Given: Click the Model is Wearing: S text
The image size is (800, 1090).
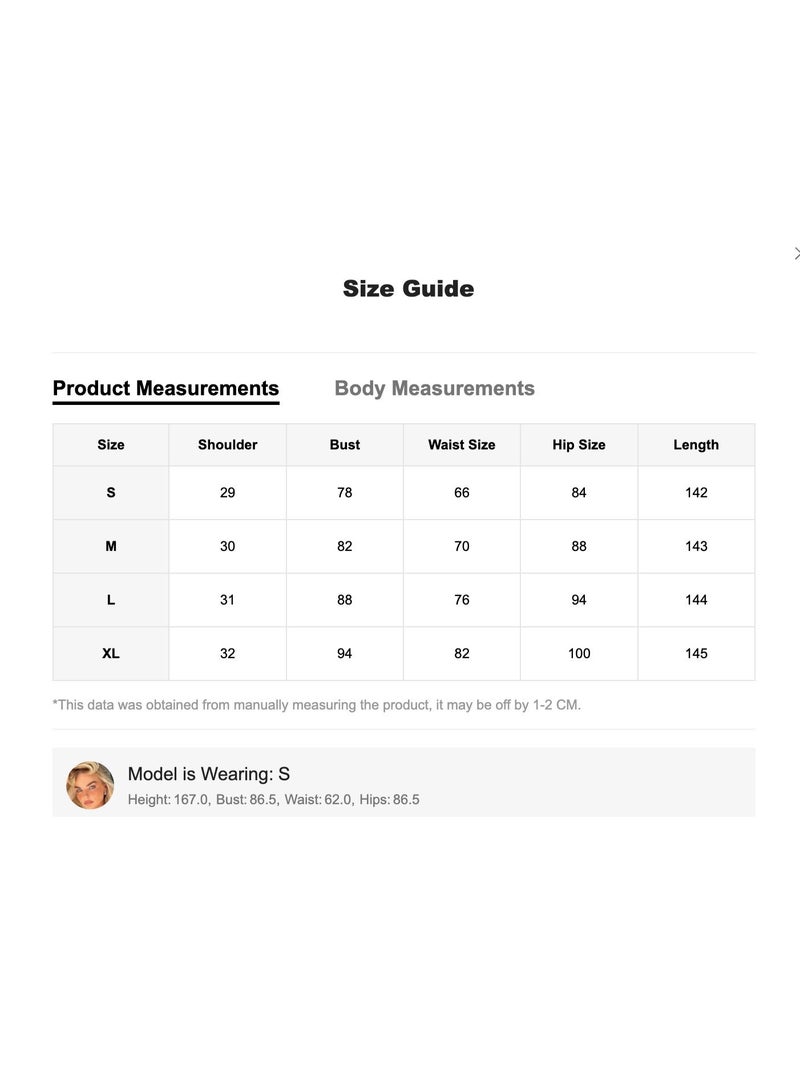Looking at the screenshot, I should pos(209,774).
